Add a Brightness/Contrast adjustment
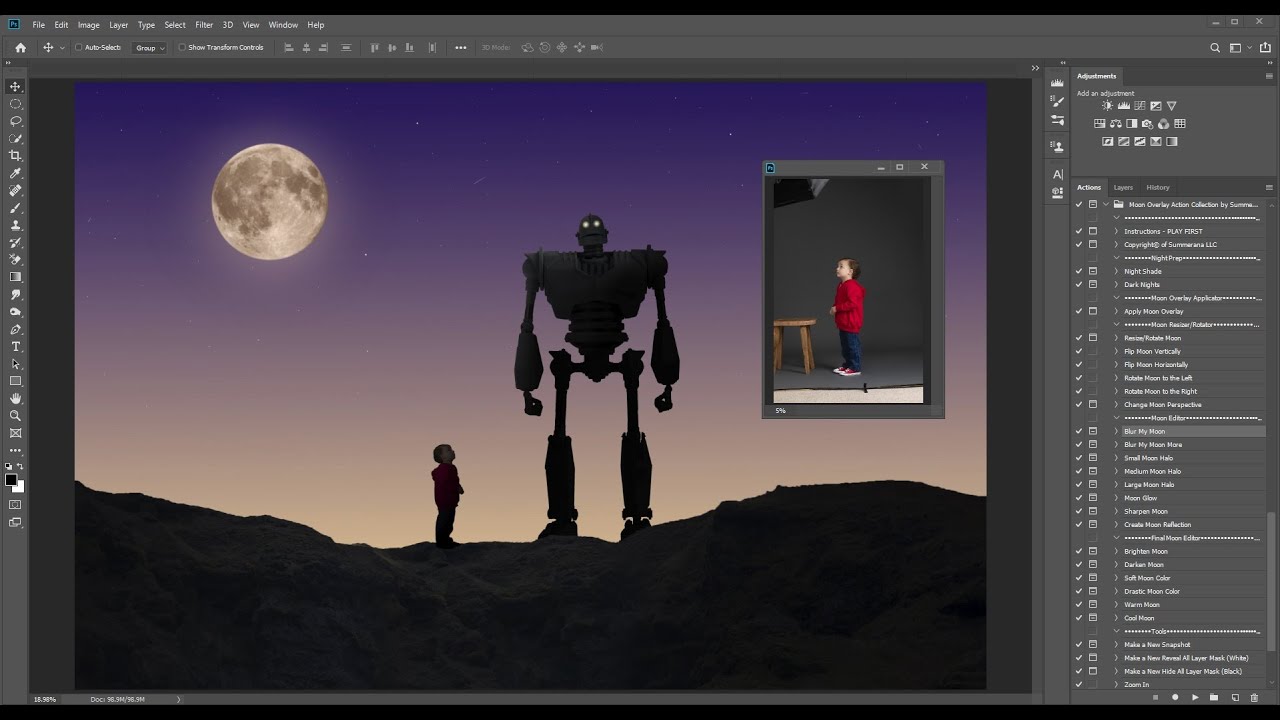The width and height of the screenshot is (1280, 720). (1107, 106)
